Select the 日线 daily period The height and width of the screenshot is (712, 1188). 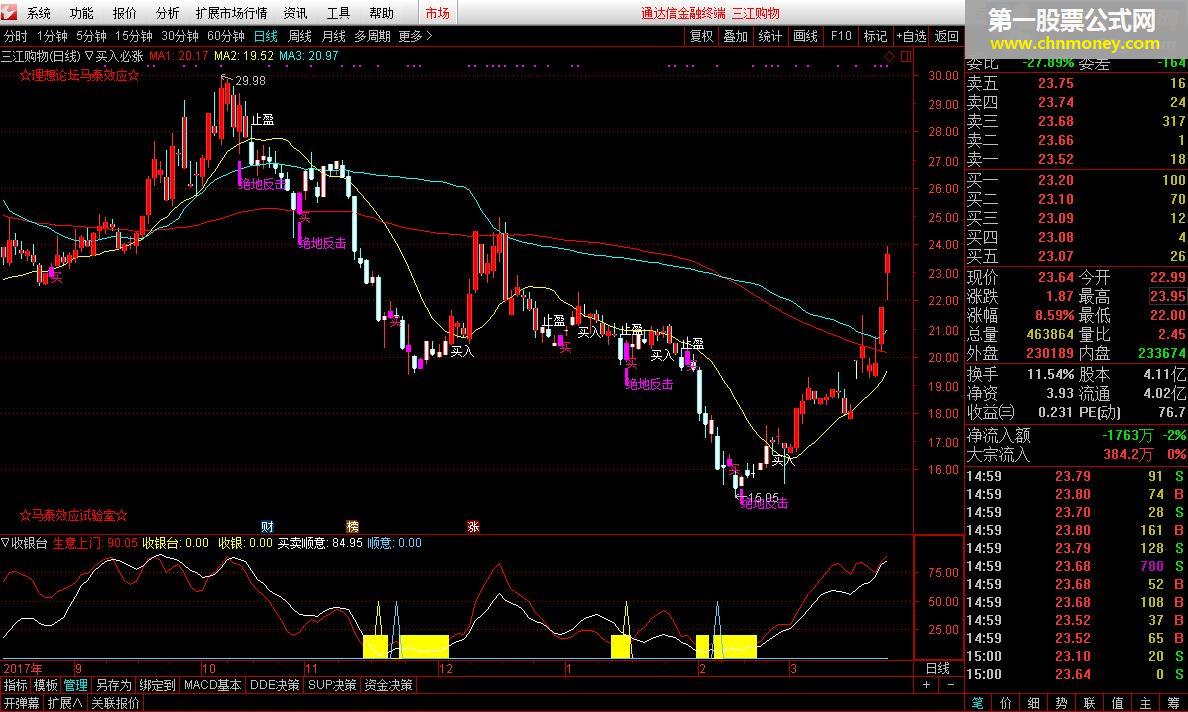click(266, 36)
